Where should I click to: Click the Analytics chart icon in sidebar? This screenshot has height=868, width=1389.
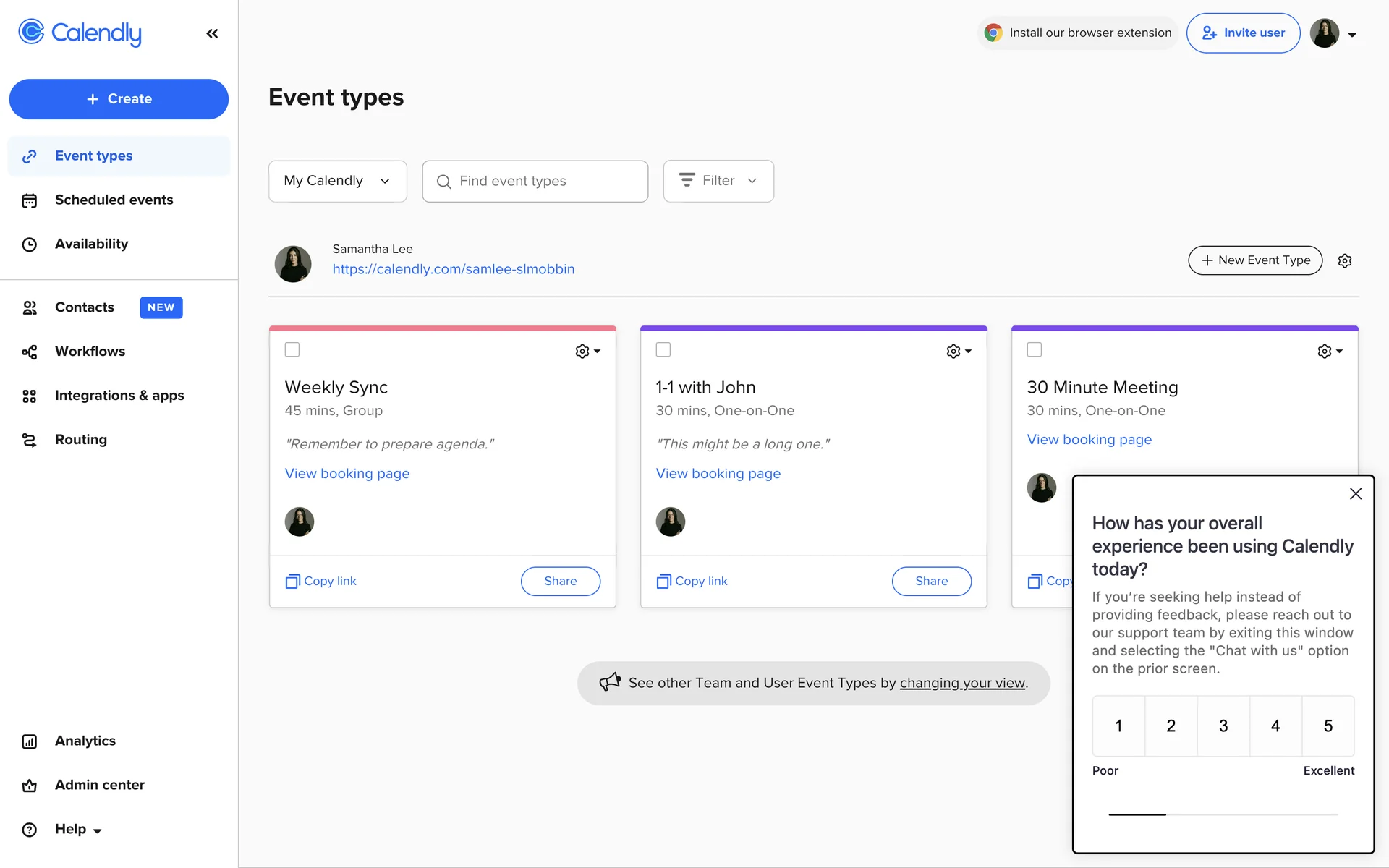point(30,741)
